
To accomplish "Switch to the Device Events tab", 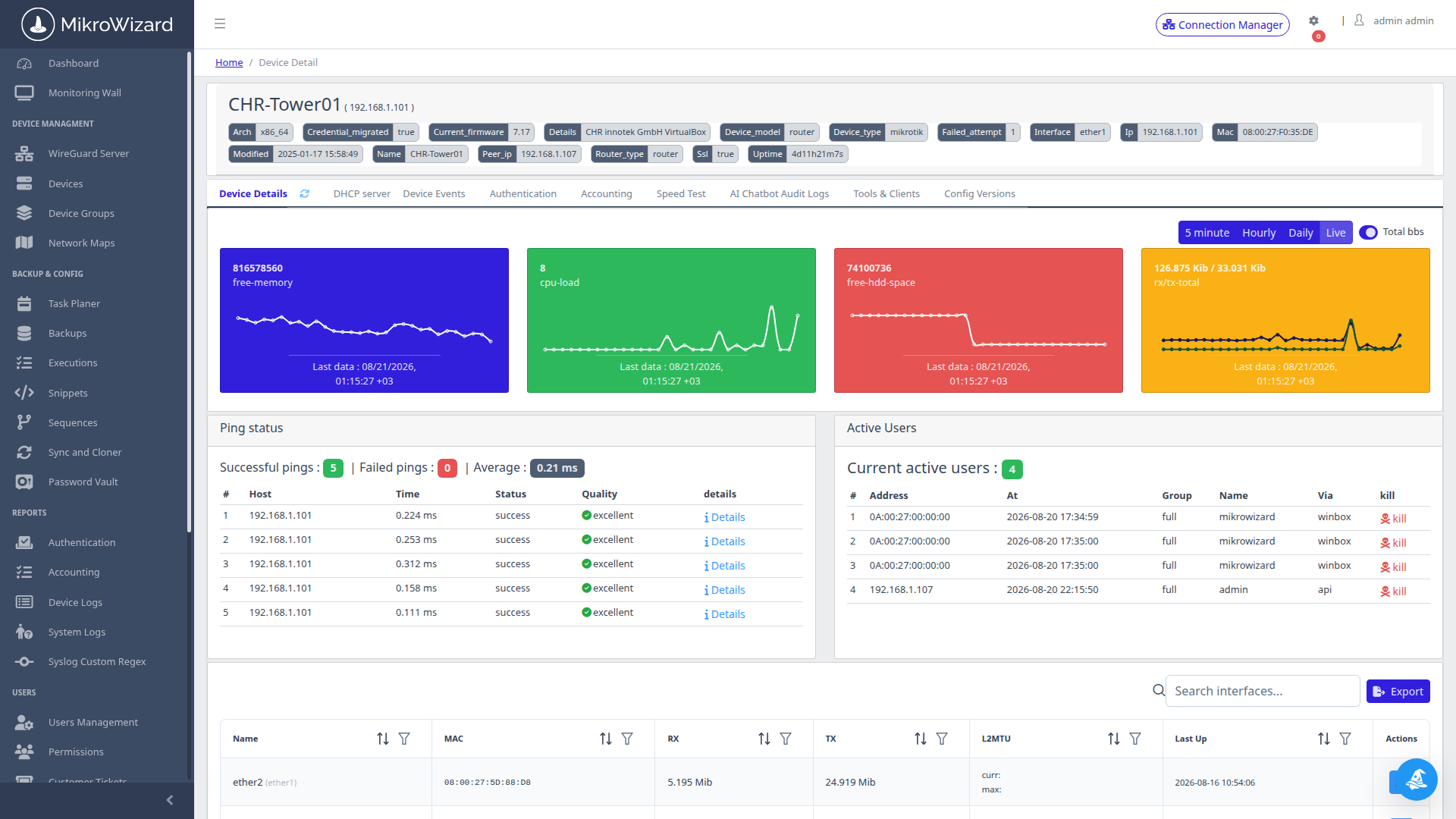I will (x=434, y=194).
